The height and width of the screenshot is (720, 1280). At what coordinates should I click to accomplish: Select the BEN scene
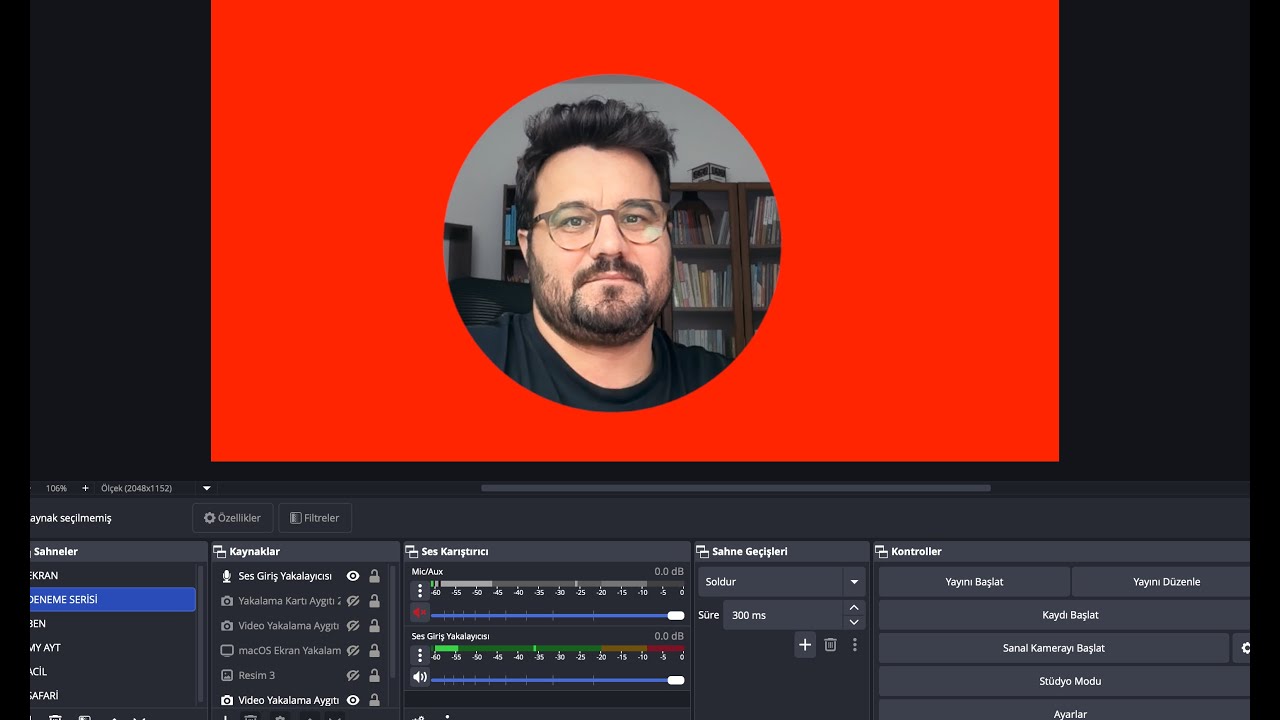(112, 623)
